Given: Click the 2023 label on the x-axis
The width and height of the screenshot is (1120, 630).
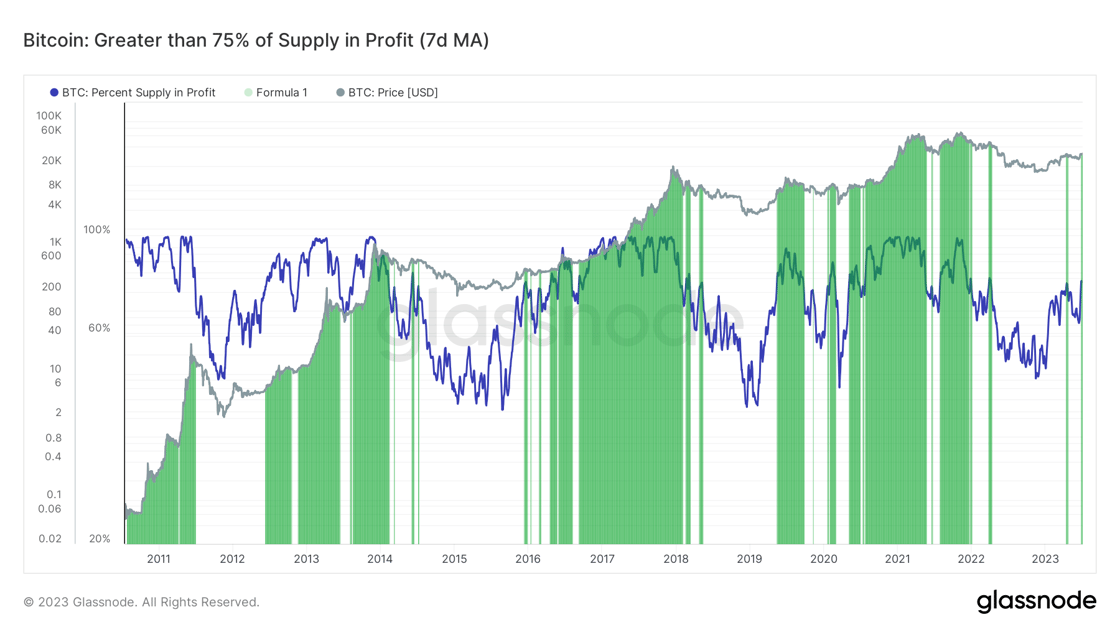Looking at the screenshot, I should [x=1045, y=559].
